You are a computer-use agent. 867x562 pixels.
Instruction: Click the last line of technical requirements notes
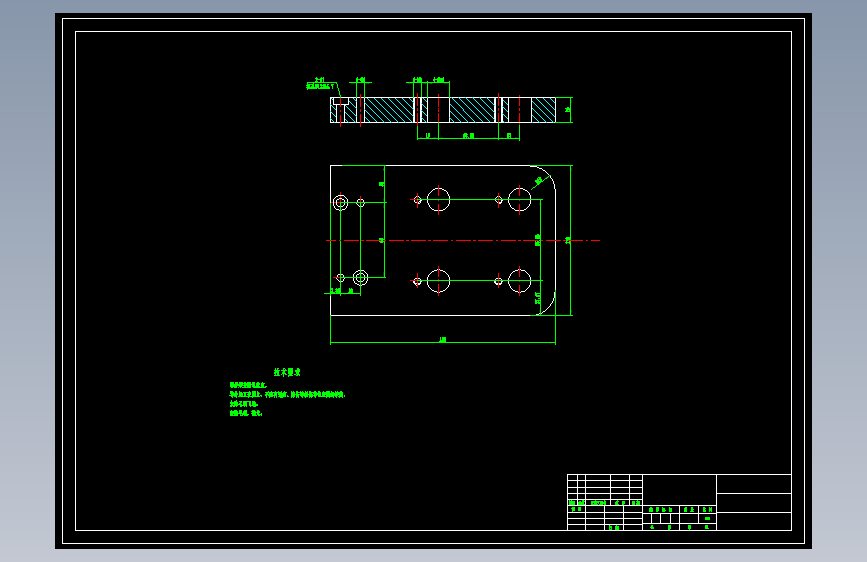(x=246, y=413)
